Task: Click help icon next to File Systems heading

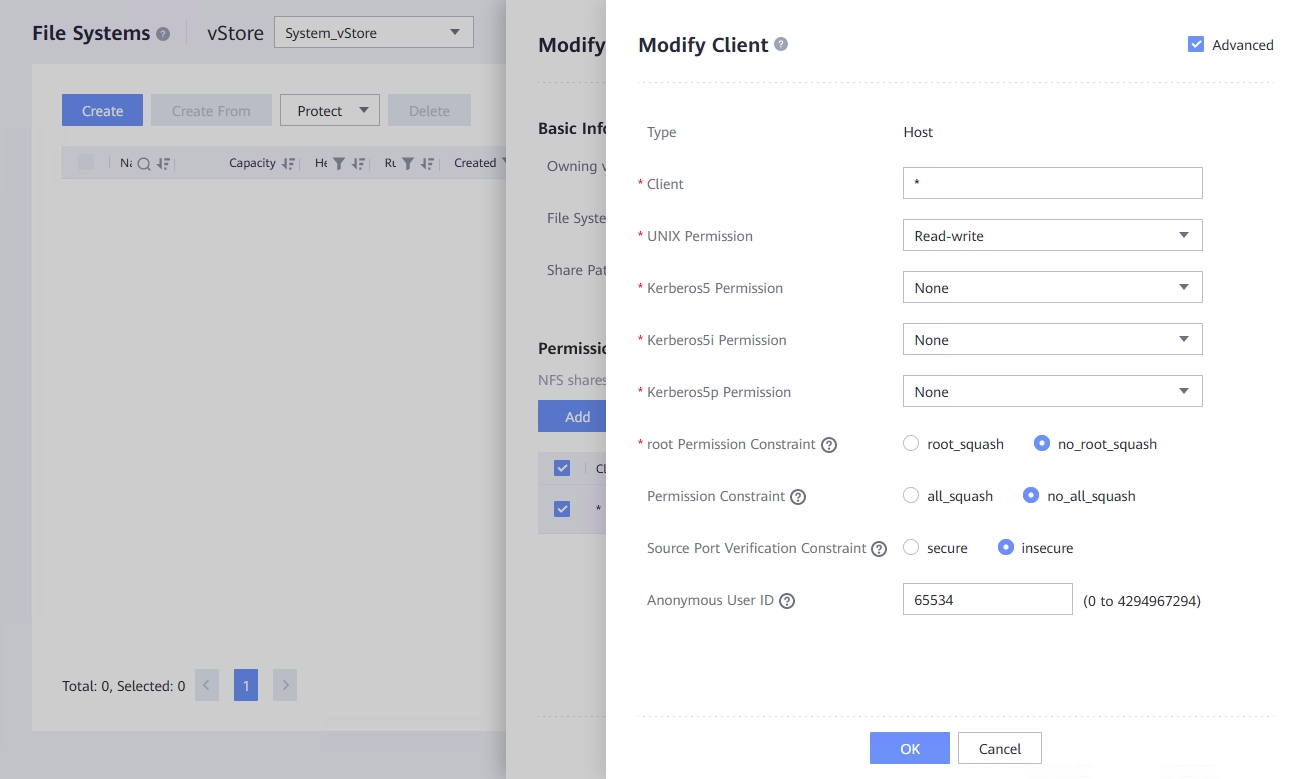Action: (163, 34)
